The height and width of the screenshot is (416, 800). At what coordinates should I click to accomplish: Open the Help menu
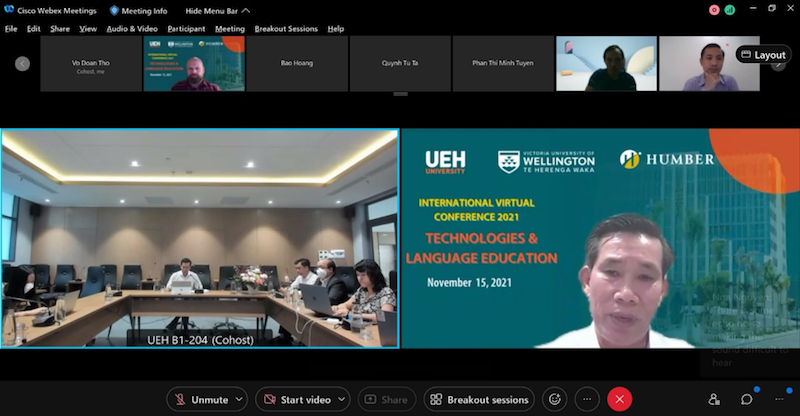(x=336, y=29)
